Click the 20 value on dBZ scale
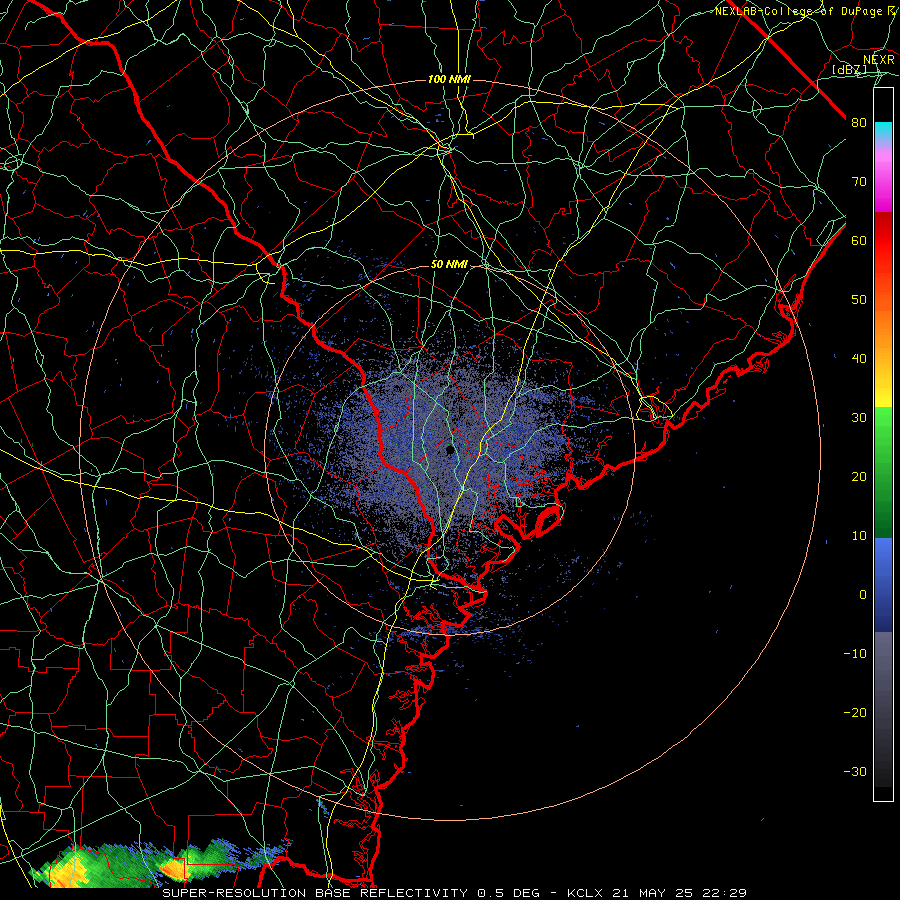 click(x=859, y=477)
